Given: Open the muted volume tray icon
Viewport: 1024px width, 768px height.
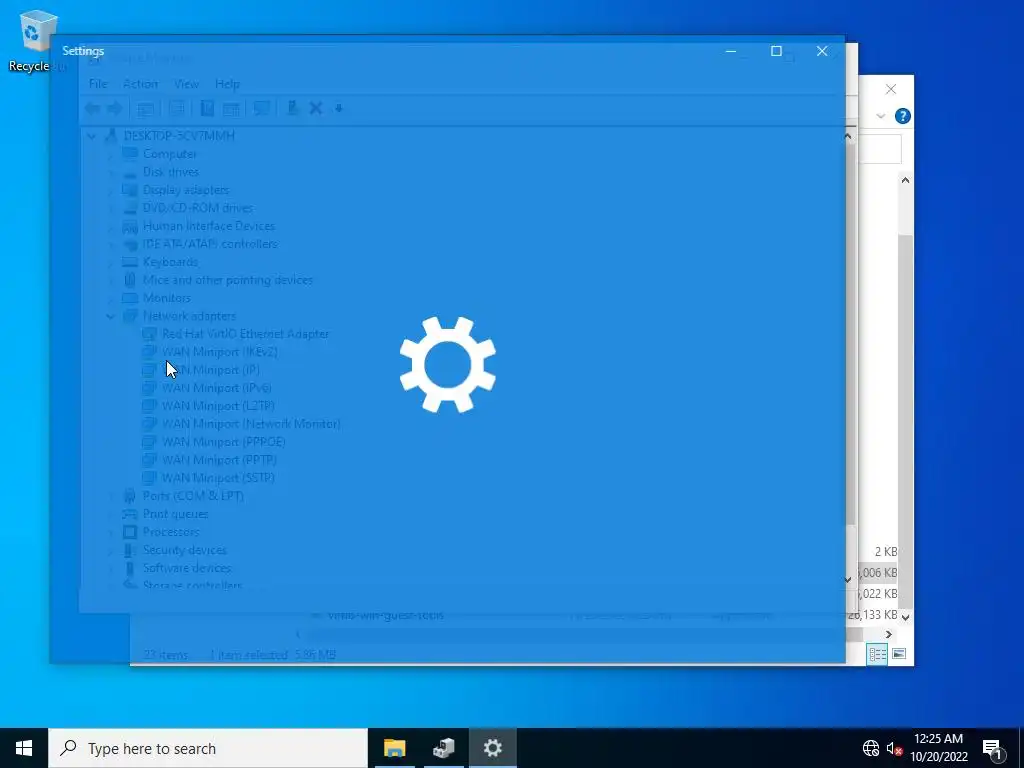Looking at the screenshot, I should point(894,748).
